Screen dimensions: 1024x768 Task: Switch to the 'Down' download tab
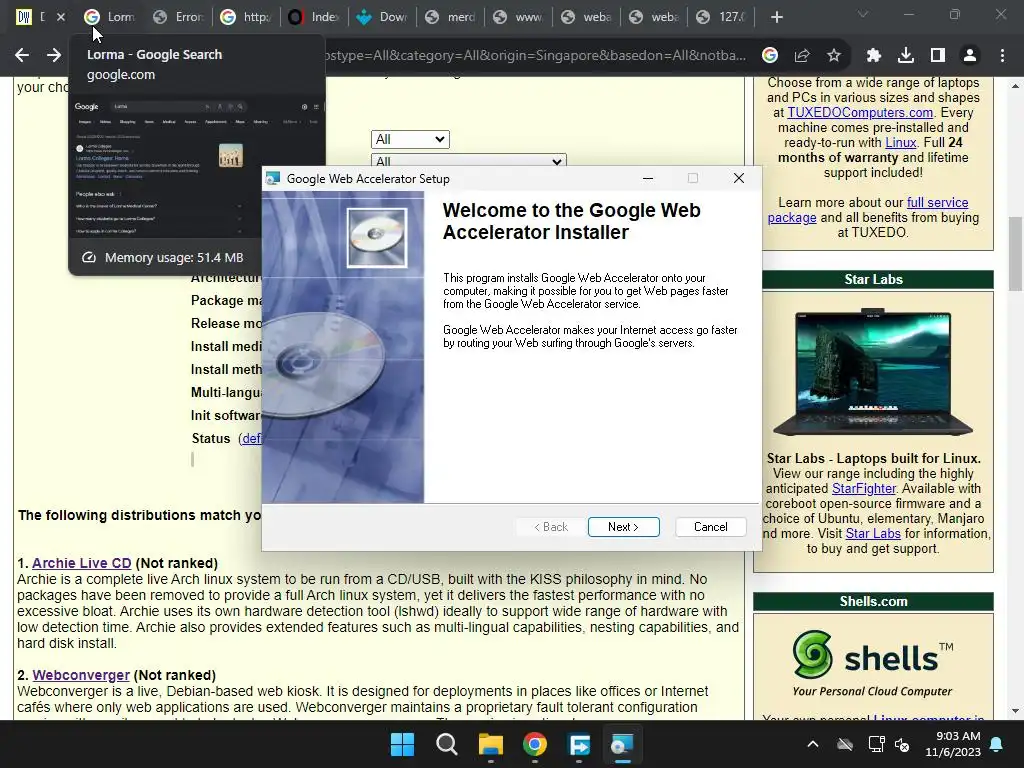382,17
